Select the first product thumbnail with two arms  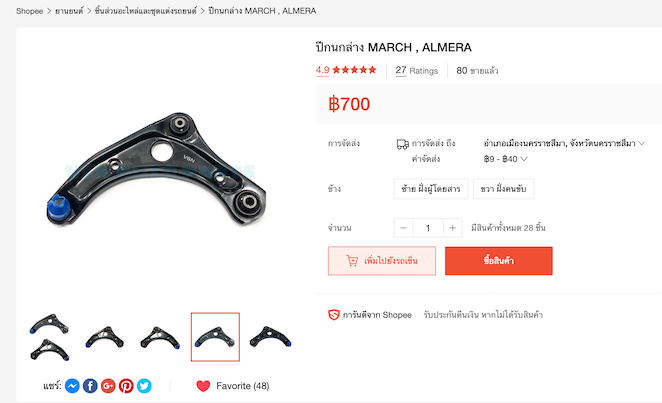(49, 337)
